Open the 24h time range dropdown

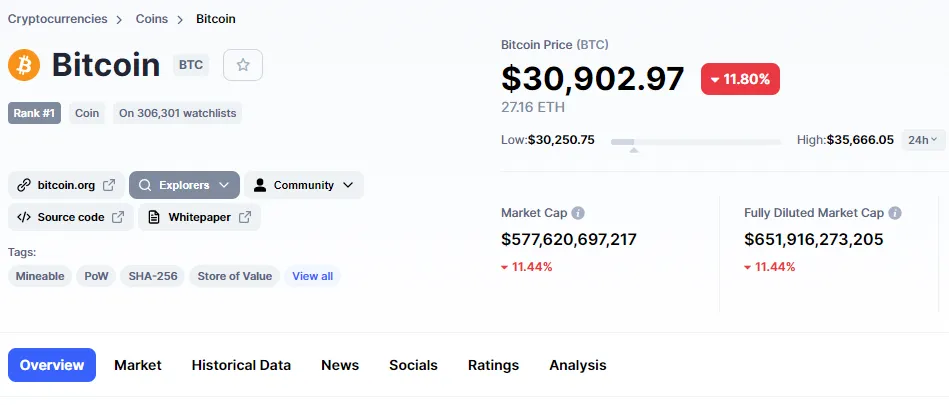pyautogui.click(x=923, y=140)
